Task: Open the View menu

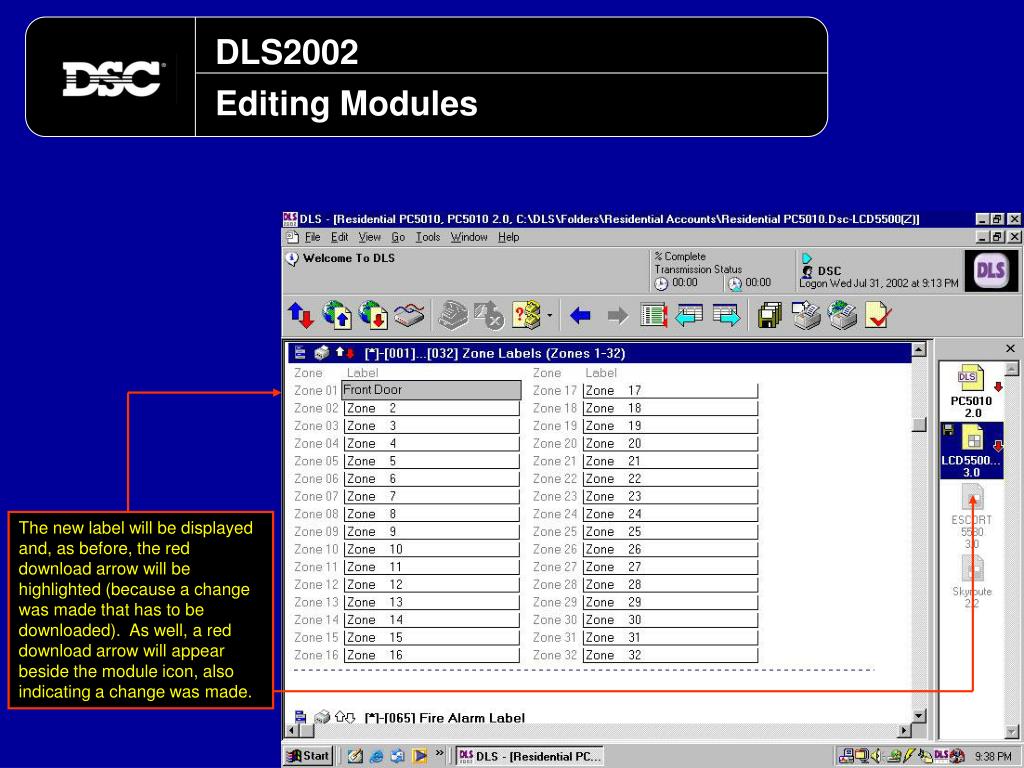Action: coord(369,237)
